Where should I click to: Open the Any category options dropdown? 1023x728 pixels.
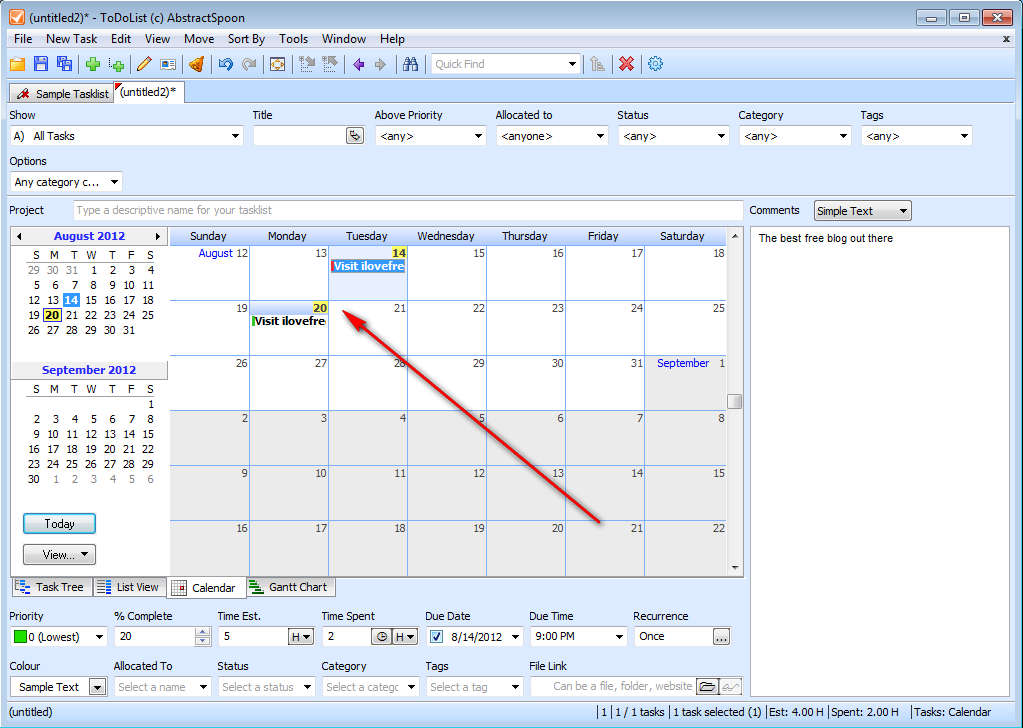[x=114, y=182]
